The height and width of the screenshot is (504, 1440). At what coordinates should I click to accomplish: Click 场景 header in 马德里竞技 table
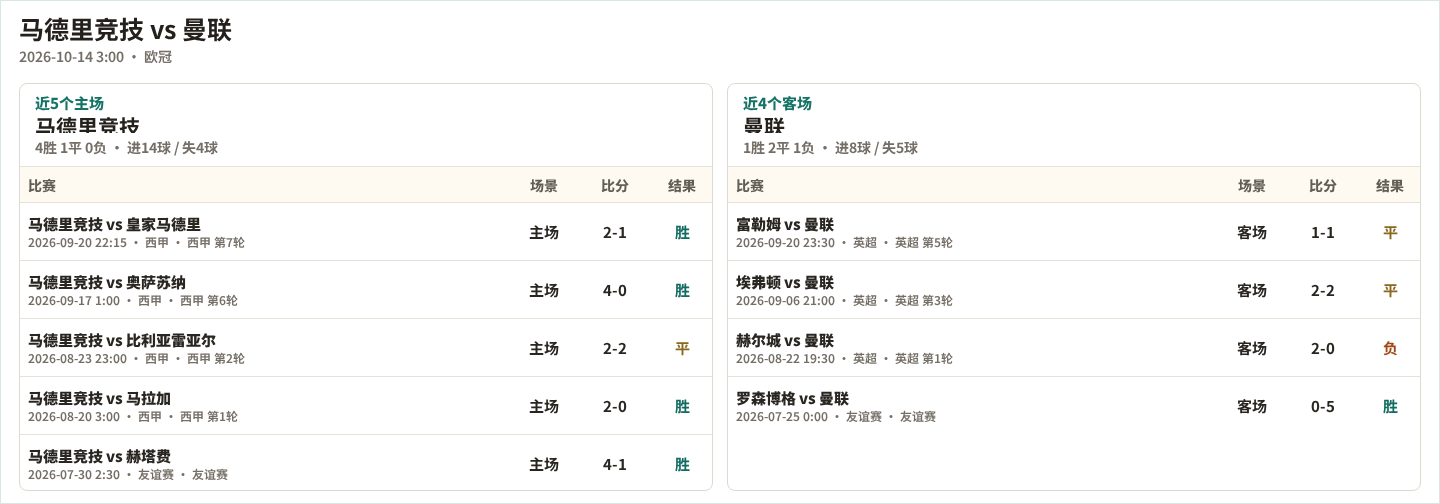[x=544, y=185]
